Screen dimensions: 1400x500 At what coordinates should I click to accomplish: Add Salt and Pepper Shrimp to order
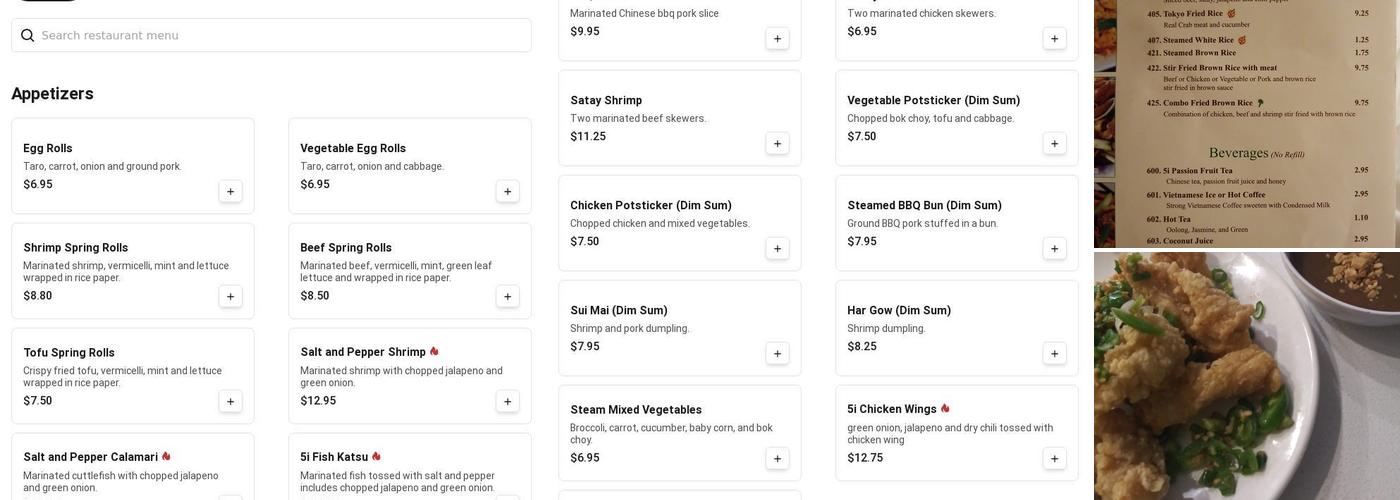(507, 401)
